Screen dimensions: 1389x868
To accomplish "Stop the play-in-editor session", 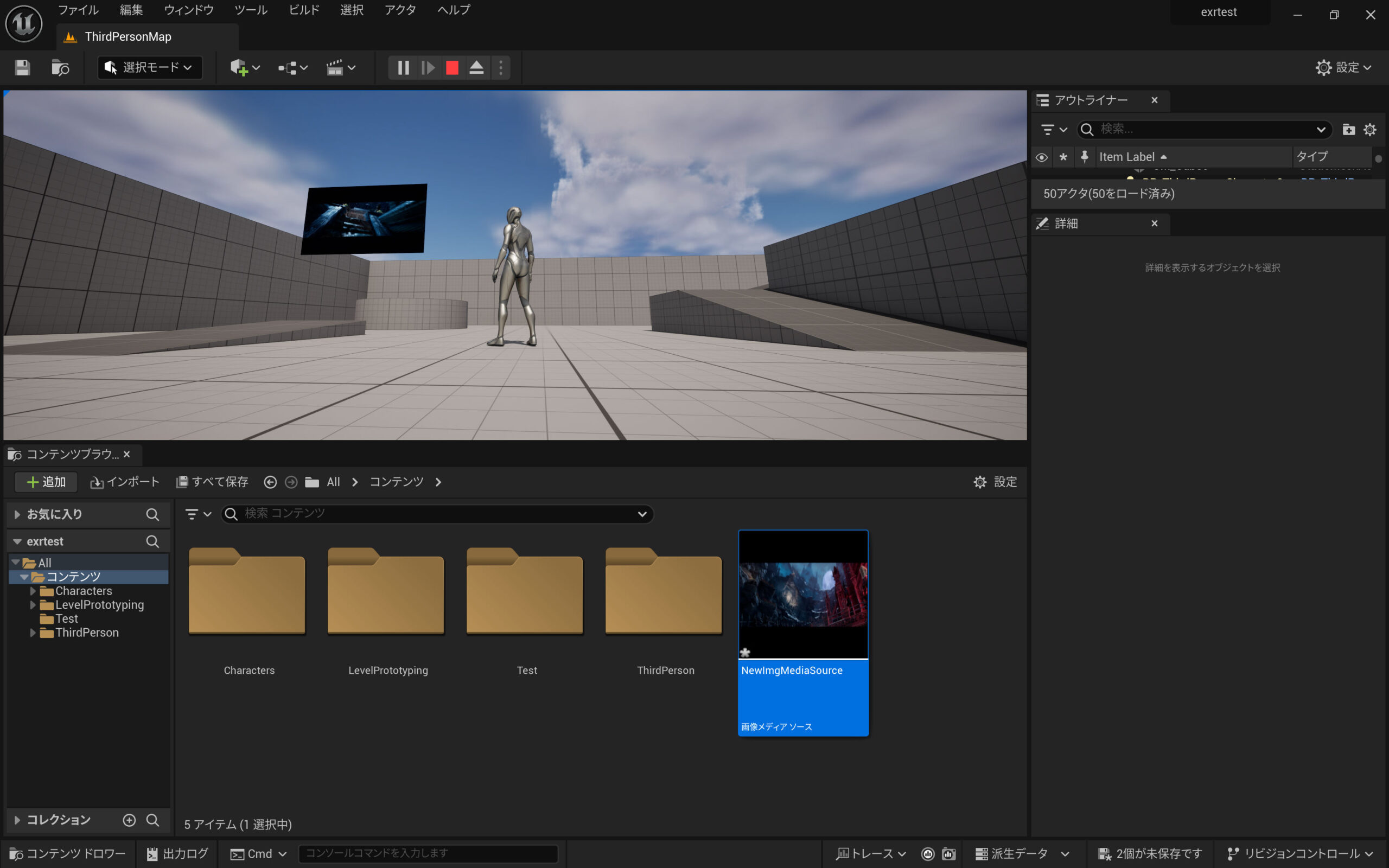I will click(452, 68).
